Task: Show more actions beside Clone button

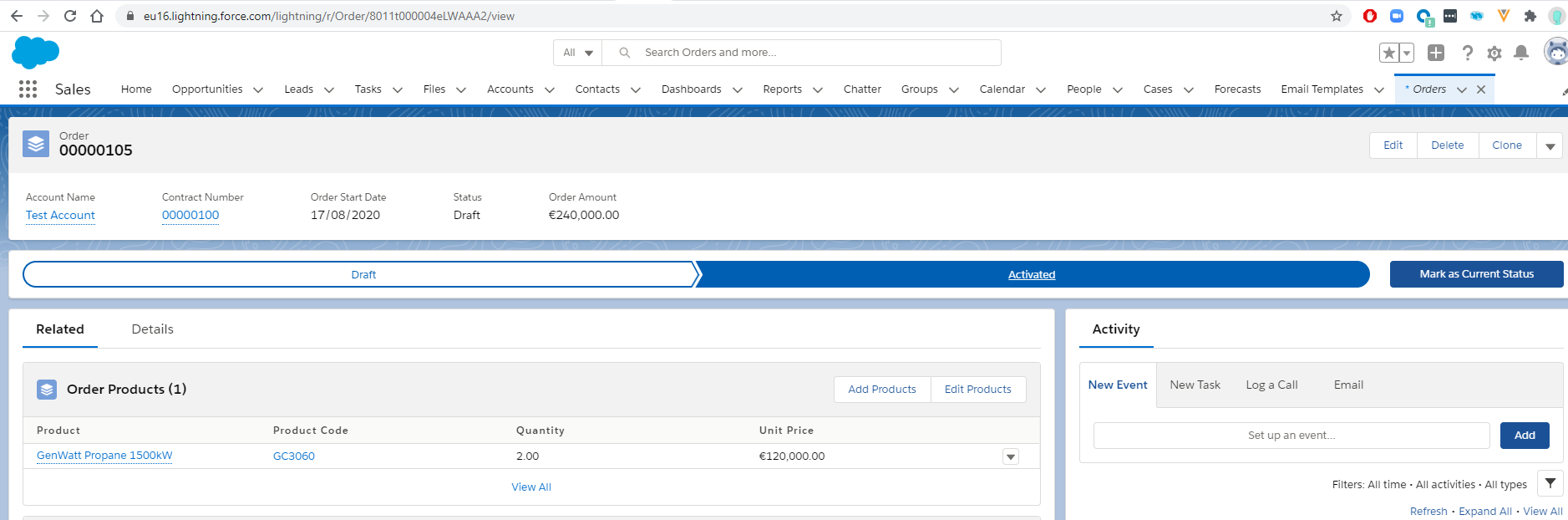Action: tap(1550, 145)
